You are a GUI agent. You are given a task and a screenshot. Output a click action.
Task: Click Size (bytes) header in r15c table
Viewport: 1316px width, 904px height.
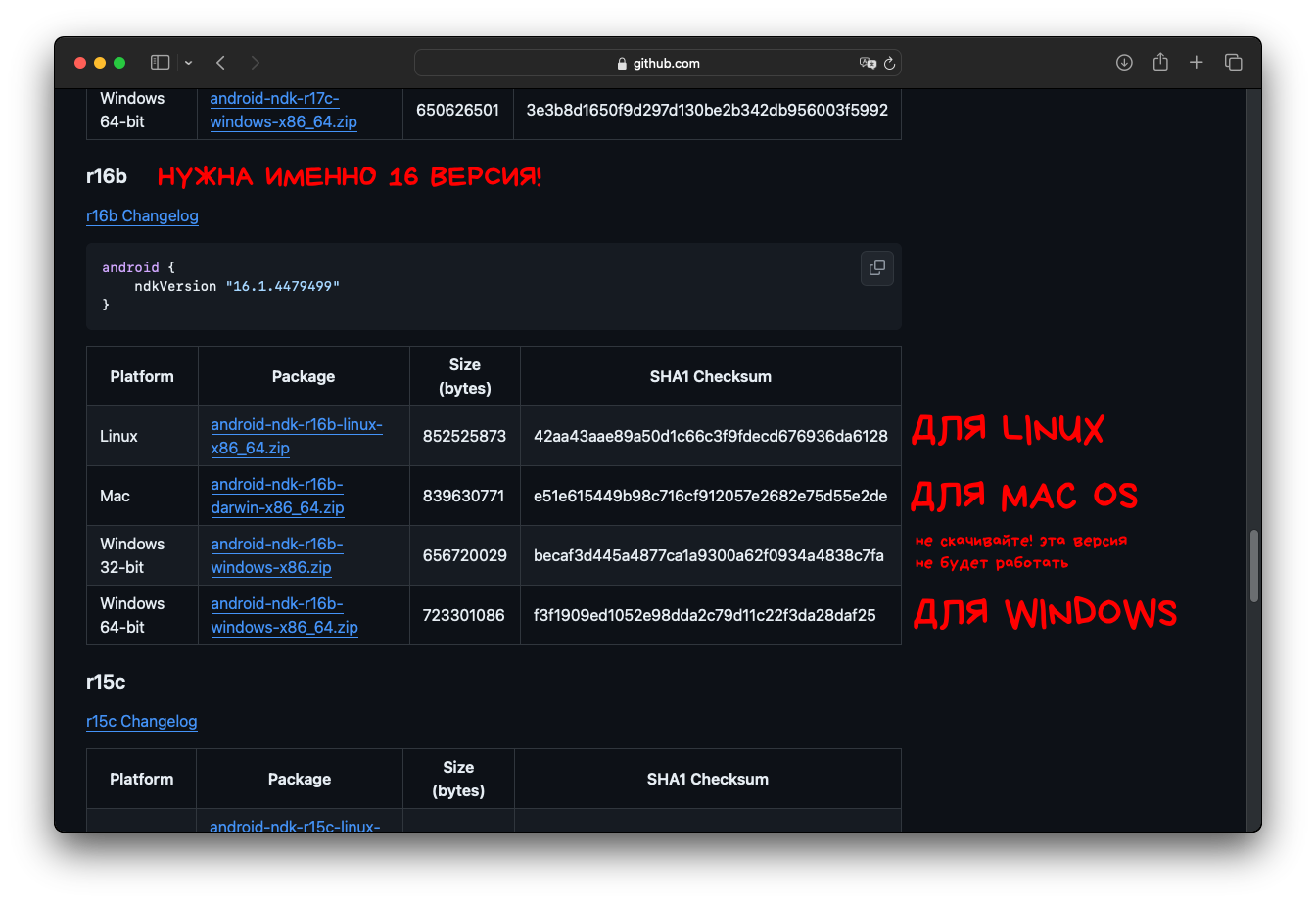(458, 779)
